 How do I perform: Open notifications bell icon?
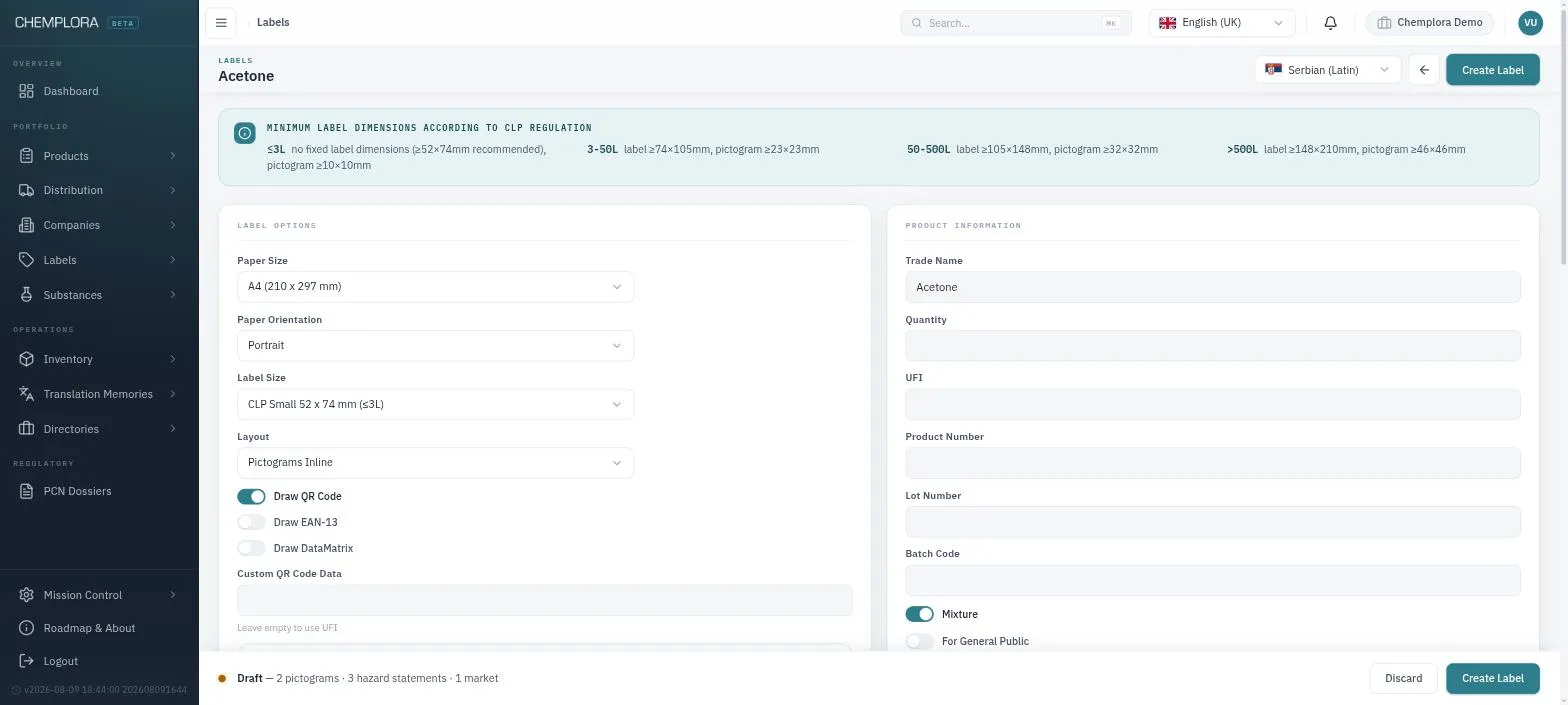point(1330,22)
